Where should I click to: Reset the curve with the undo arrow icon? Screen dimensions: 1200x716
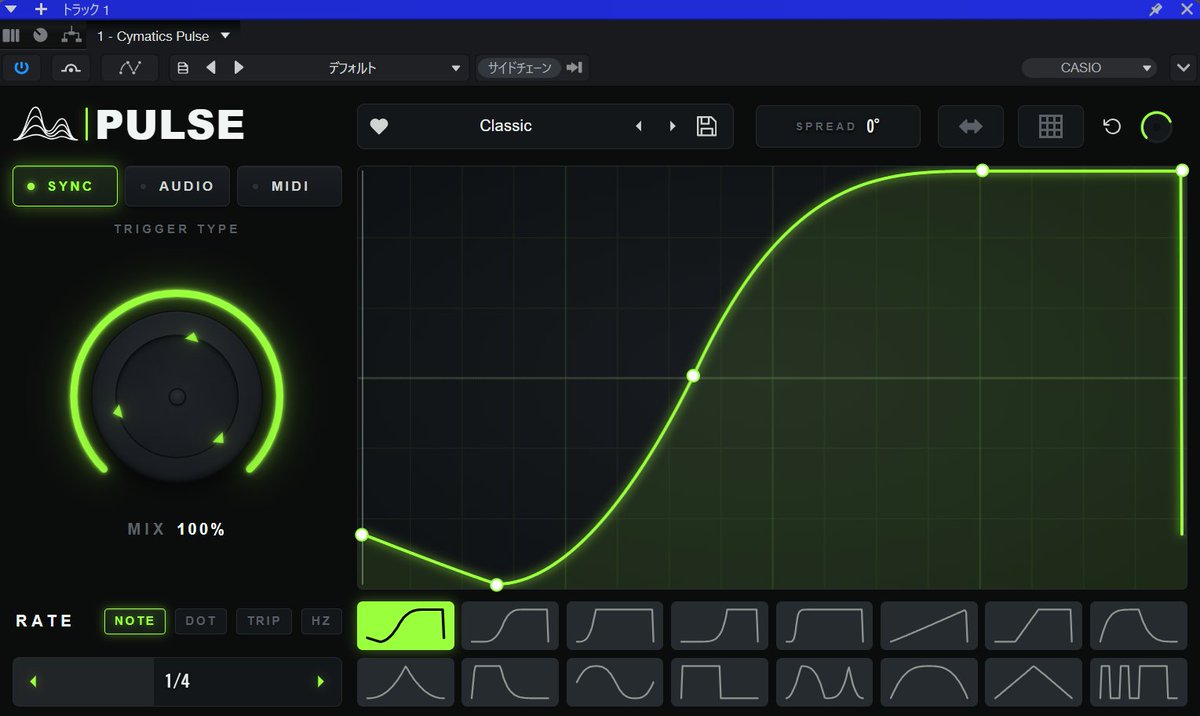(x=1112, y=127)
